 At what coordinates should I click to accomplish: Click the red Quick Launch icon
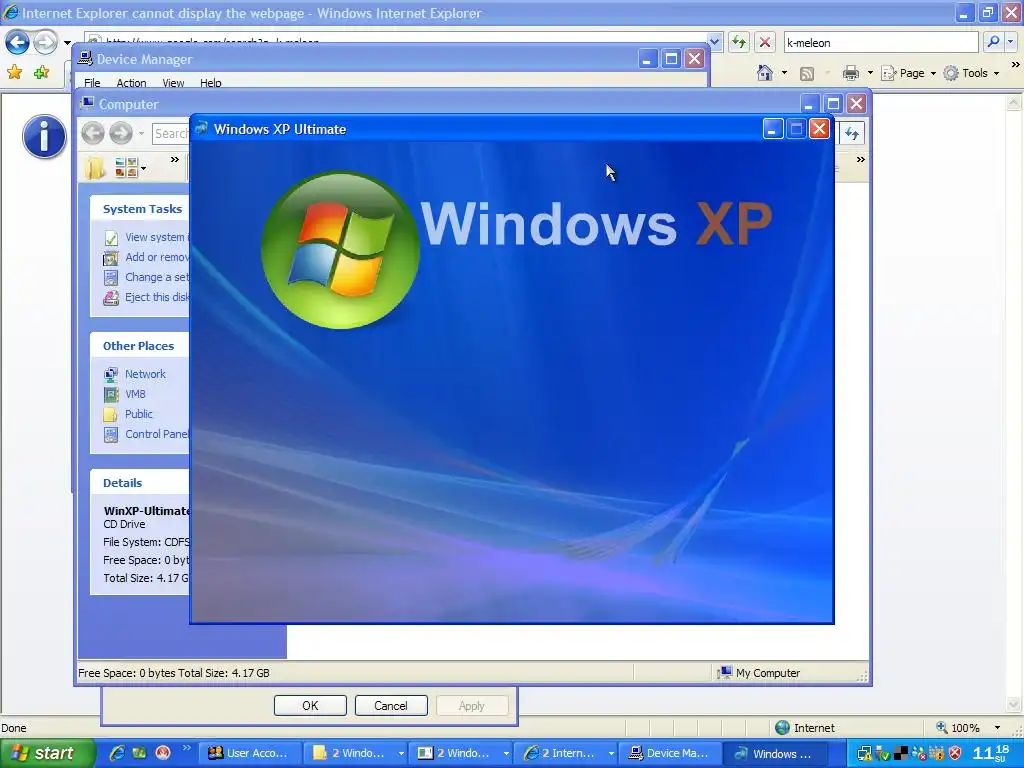point(163,753)
